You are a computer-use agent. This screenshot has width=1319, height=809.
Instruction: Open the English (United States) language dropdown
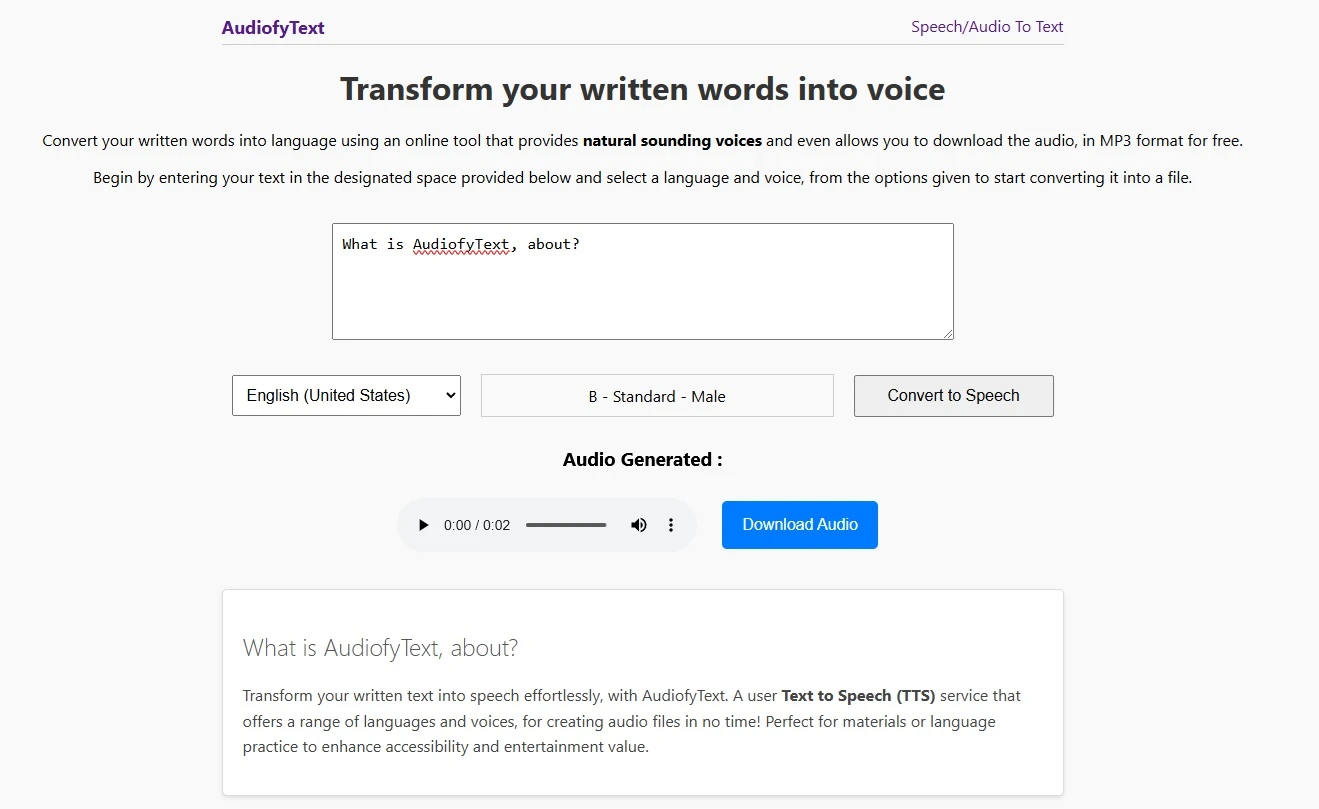click(345, 395)
